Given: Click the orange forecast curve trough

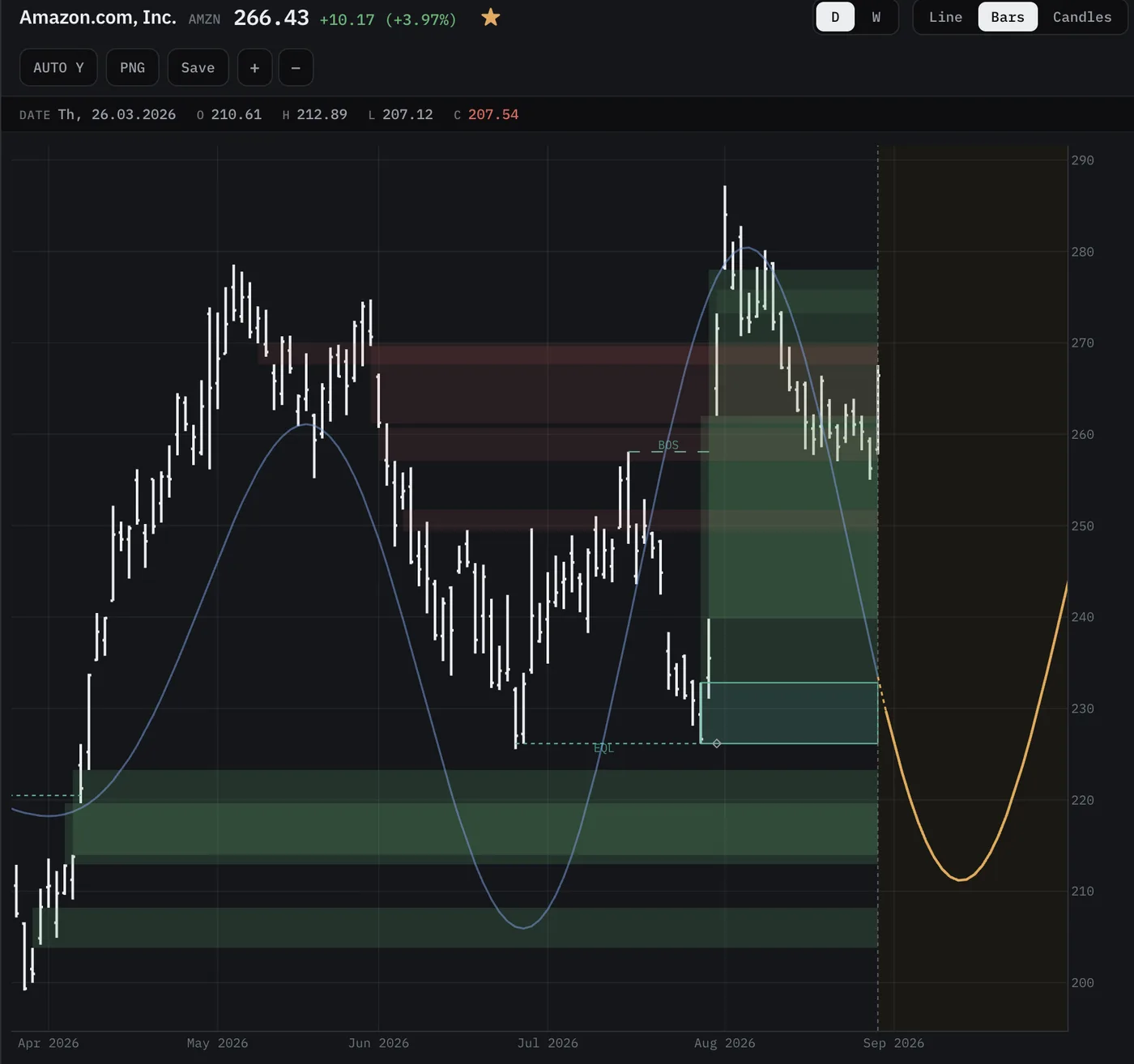Looking at the screenshot, I should tap(960, 879).
